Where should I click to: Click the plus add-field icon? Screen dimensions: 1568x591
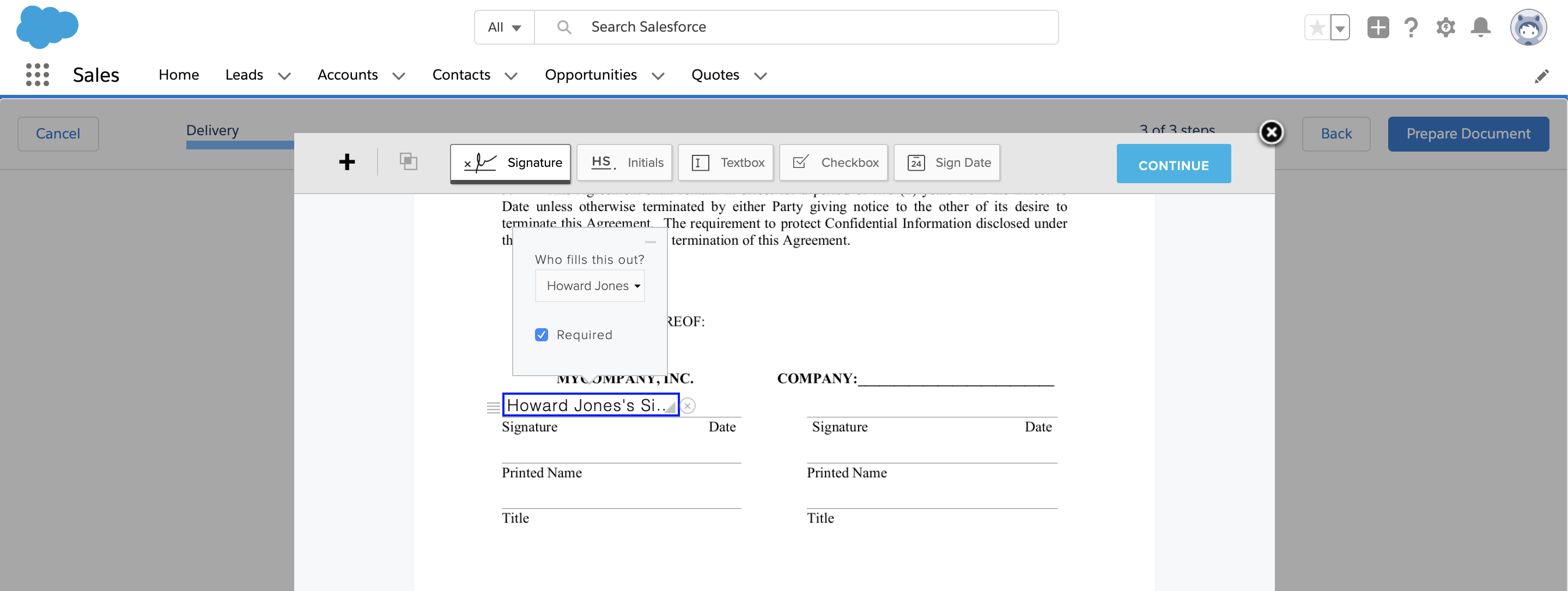click(347, 162)
